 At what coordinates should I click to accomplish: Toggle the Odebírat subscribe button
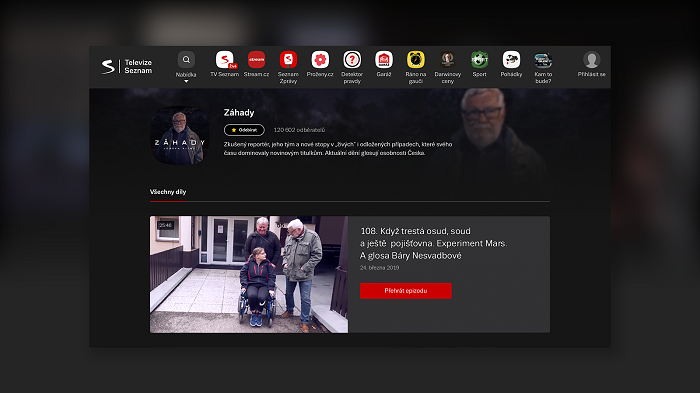click(x=244, y=130)
